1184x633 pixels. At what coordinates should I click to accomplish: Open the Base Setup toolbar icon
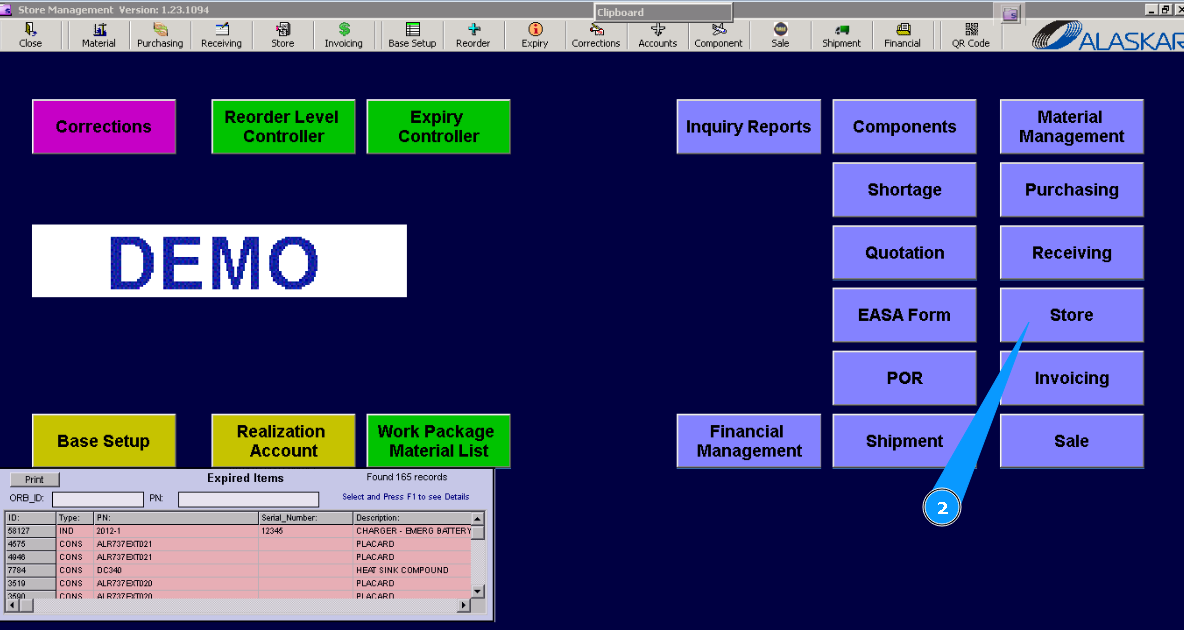pos(412,36)
